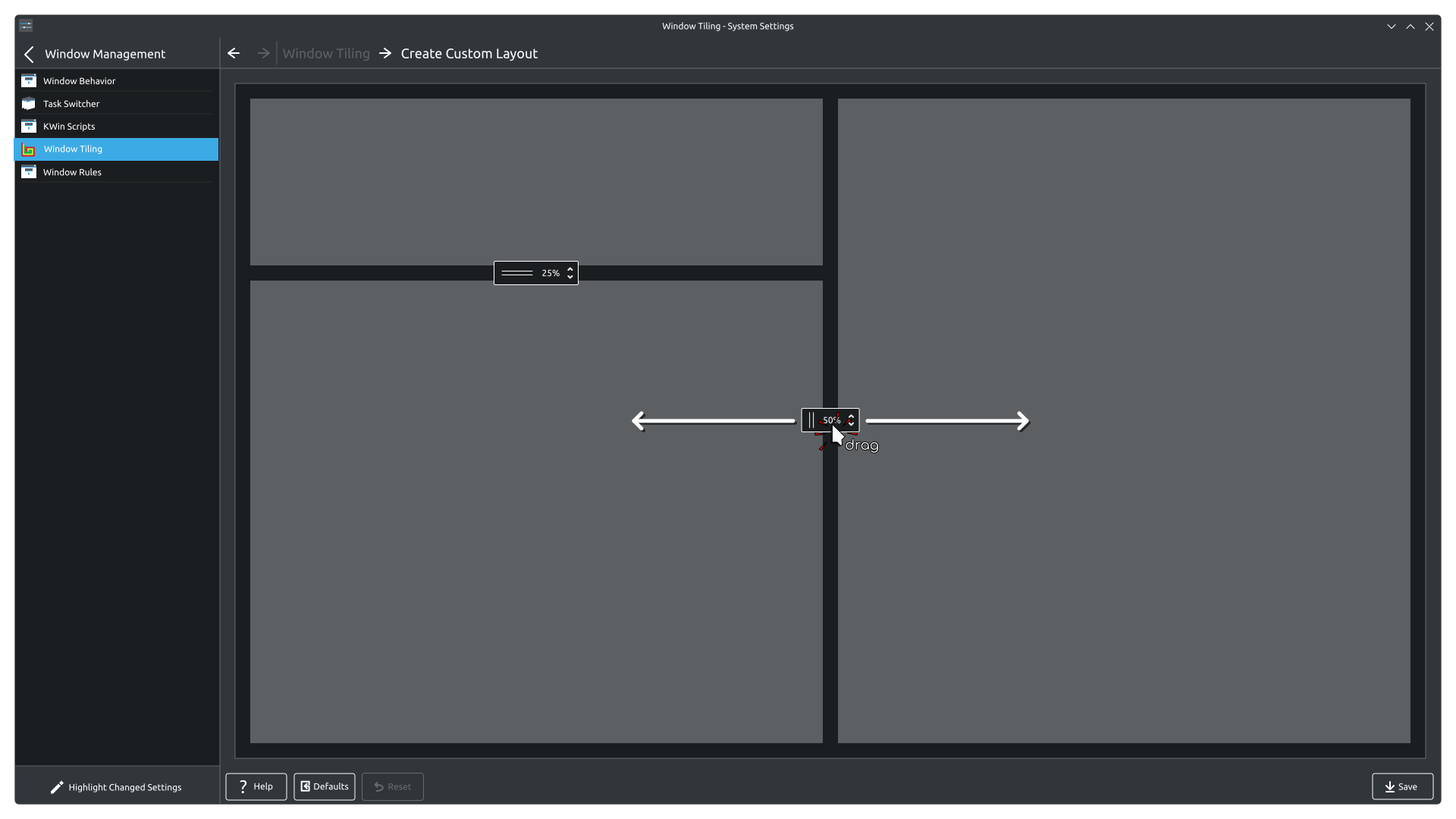Select the top-left tile region
This screenshot has height=819, width=1456.
535,181
